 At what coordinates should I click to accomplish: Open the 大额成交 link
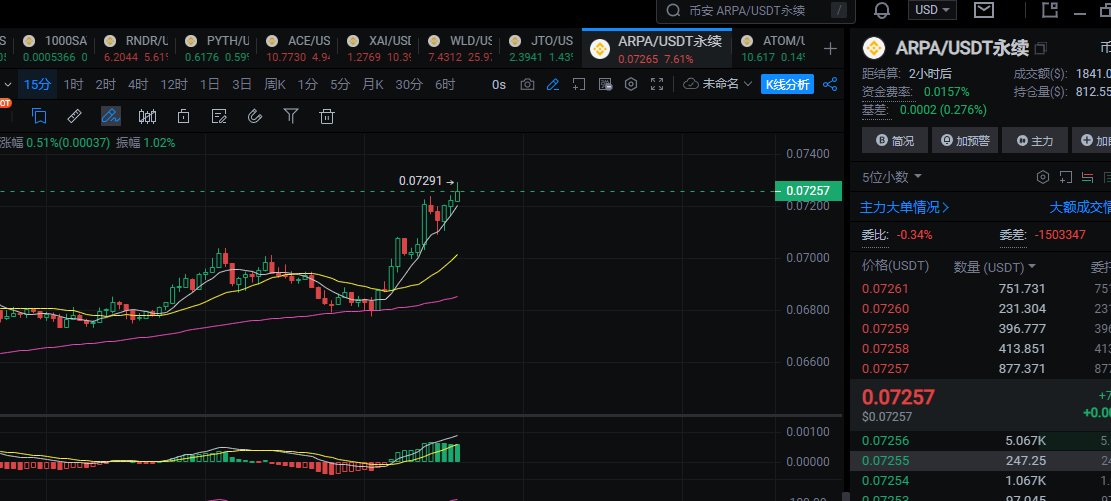[1080, 207]
